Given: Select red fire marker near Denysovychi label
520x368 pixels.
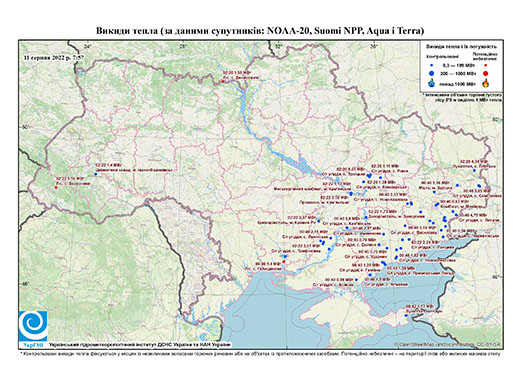Looking at the screenshot, I should click(223, 81).
